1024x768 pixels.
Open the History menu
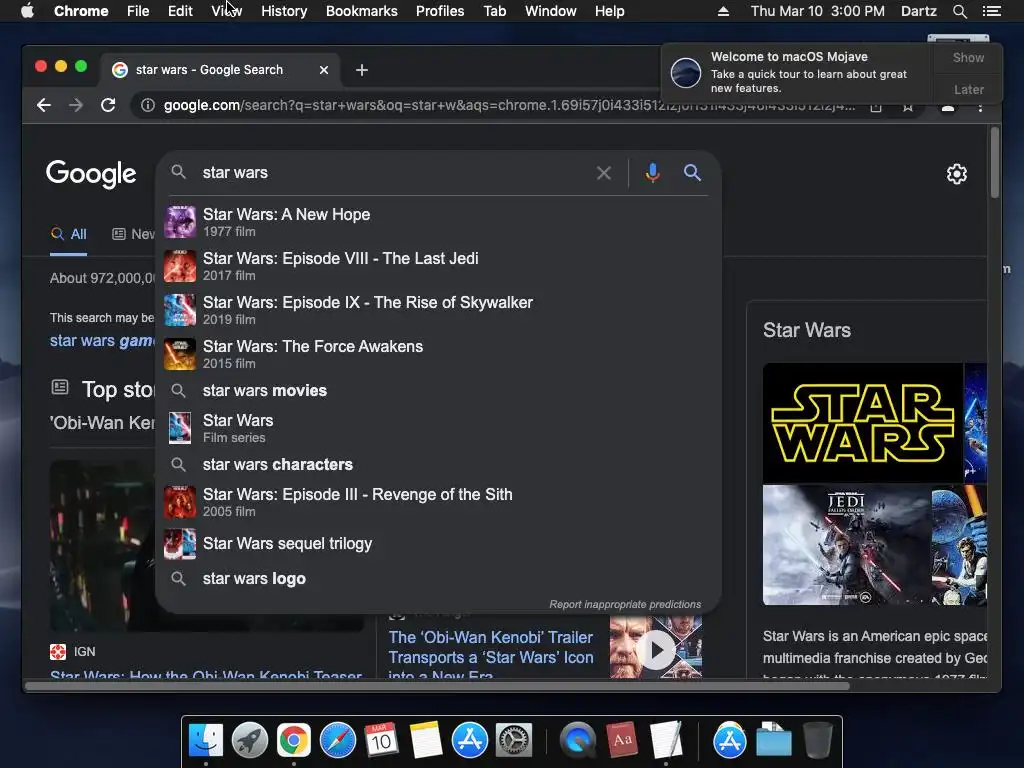pos(284,11)
